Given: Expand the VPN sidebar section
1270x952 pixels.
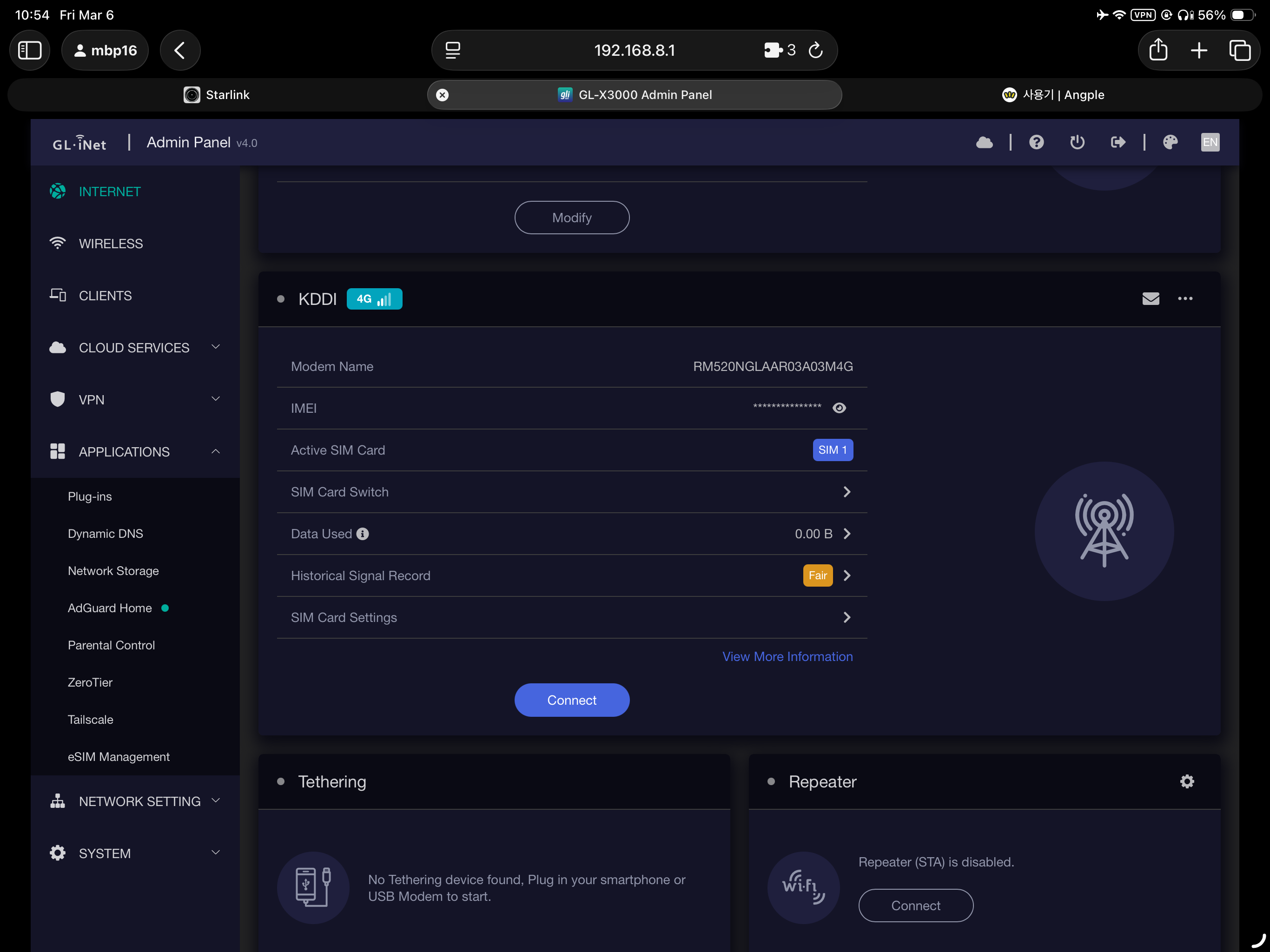Looking at the screenshot, I should coord(135,400).
